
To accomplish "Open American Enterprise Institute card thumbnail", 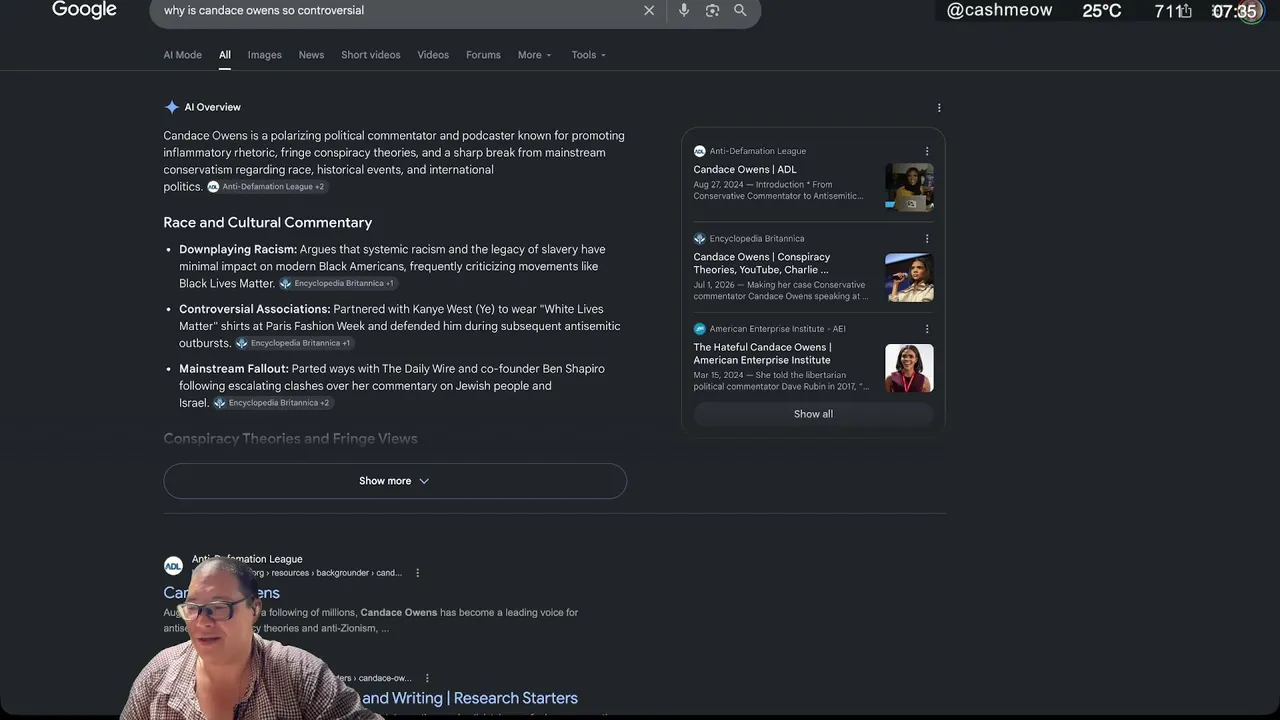I will (x=909, y=368).
